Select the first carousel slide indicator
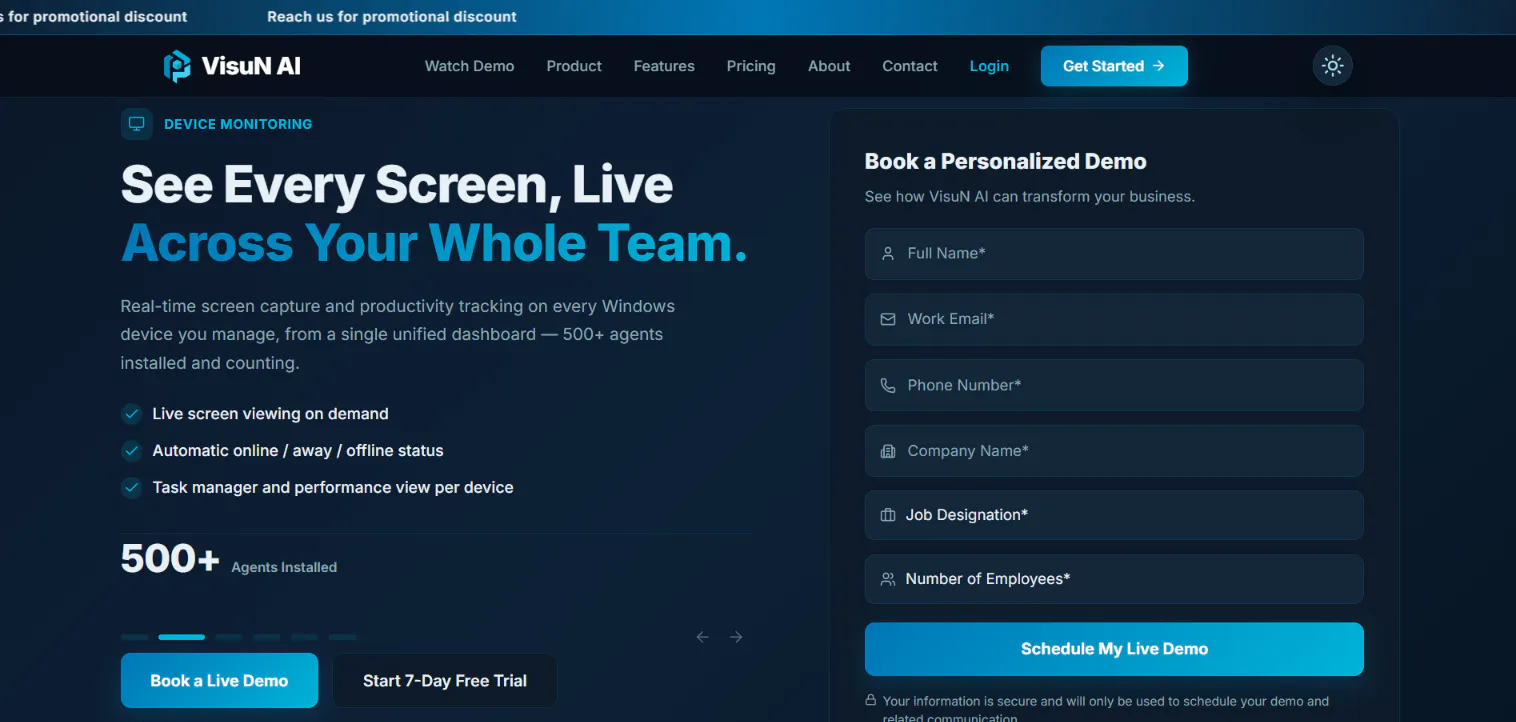The image size is (1516, 722). coord(135,637)
